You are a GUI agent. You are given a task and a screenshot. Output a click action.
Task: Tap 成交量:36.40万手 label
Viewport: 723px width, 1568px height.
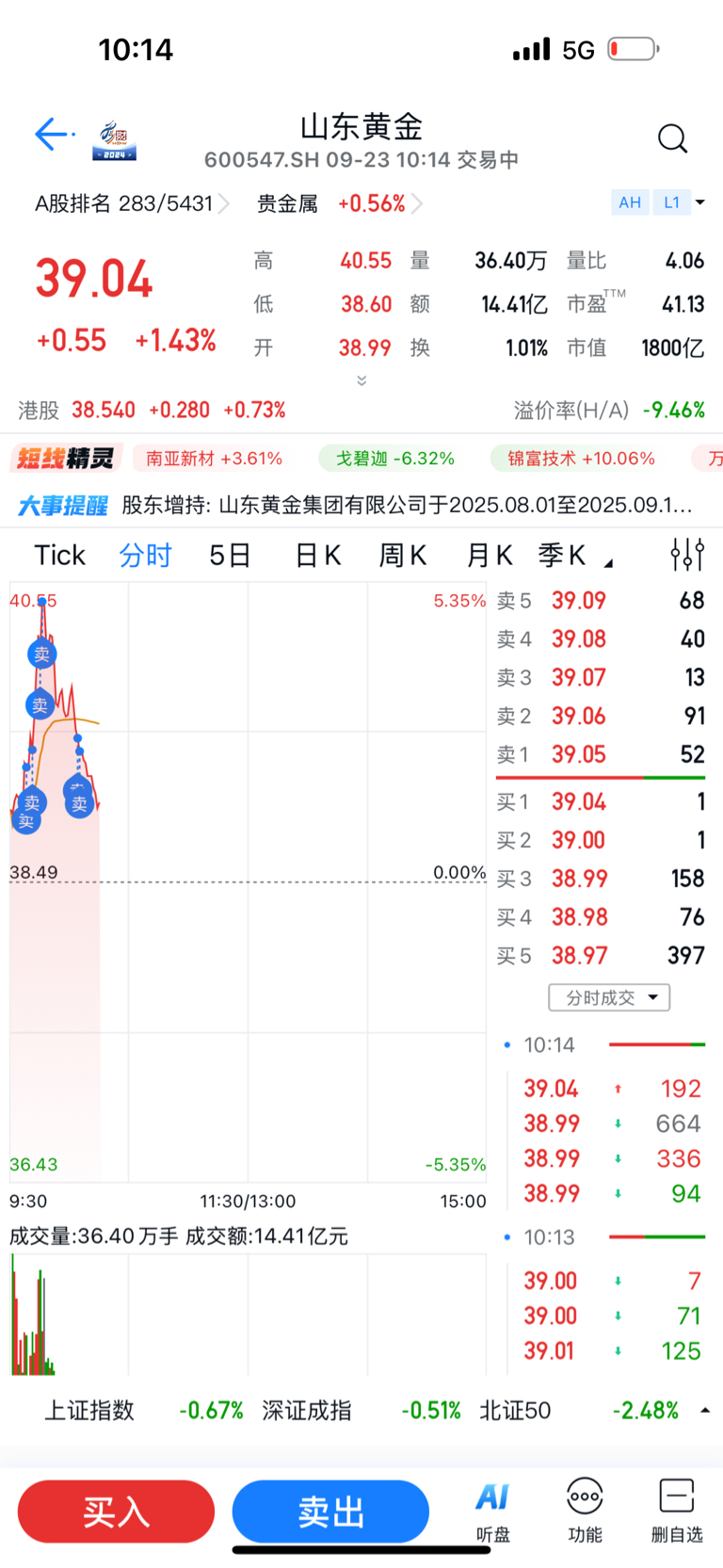93,1237
